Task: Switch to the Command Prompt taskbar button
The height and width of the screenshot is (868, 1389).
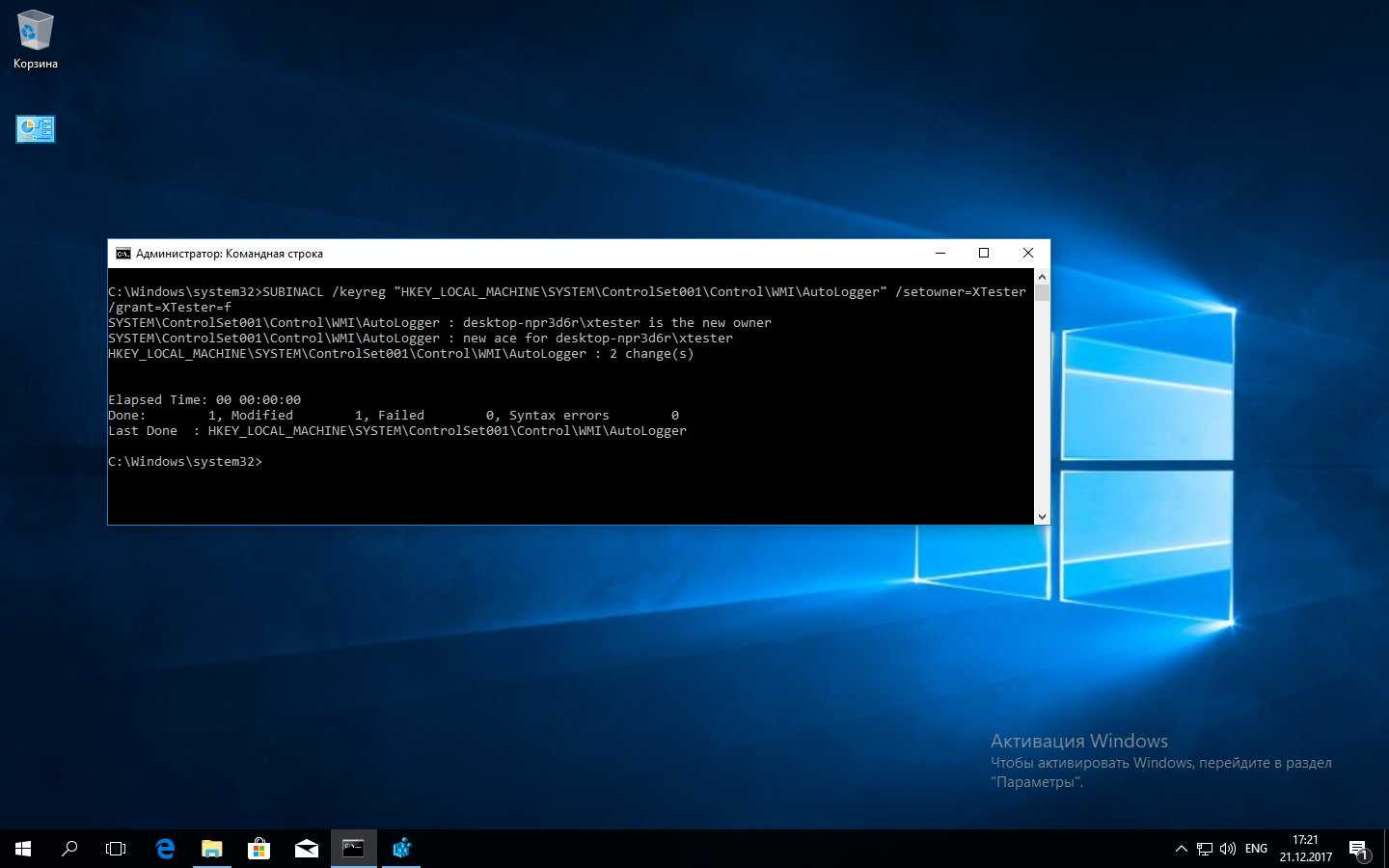Action: point(353,849)
